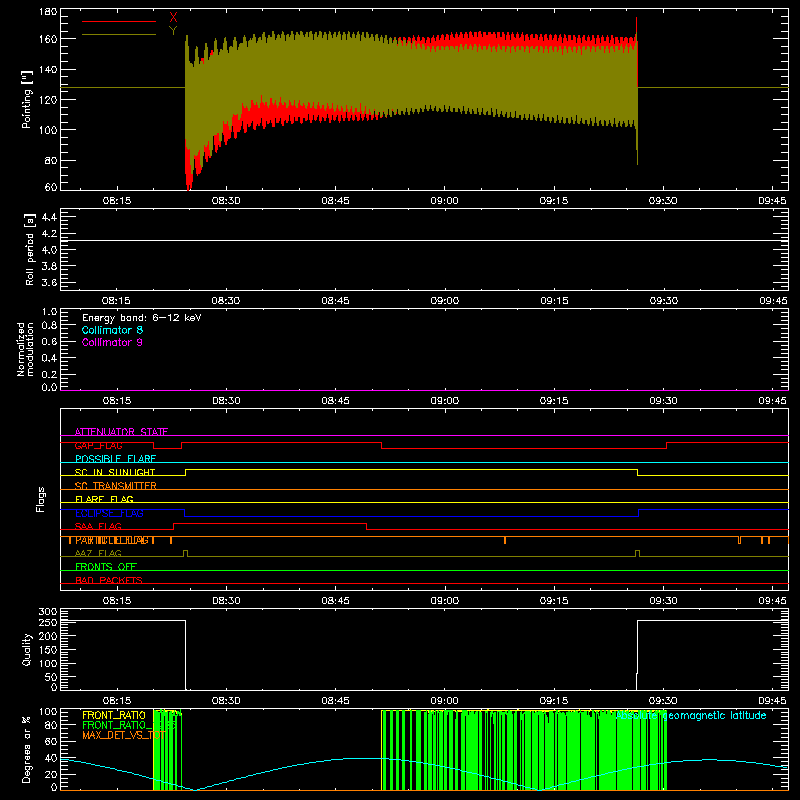800x800 pixels.
Task: Click the 09:30 label under Quality panel
Action: [663, 701]
